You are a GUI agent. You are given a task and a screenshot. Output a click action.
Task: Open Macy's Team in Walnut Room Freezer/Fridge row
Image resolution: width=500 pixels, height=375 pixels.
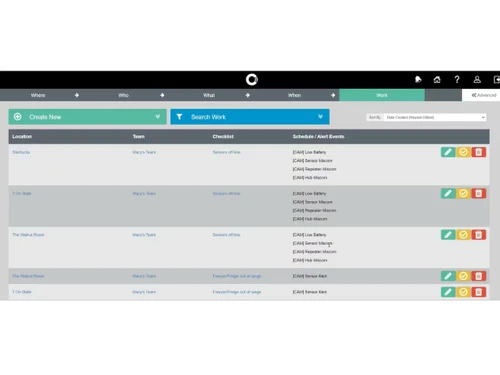pos(144,276)
